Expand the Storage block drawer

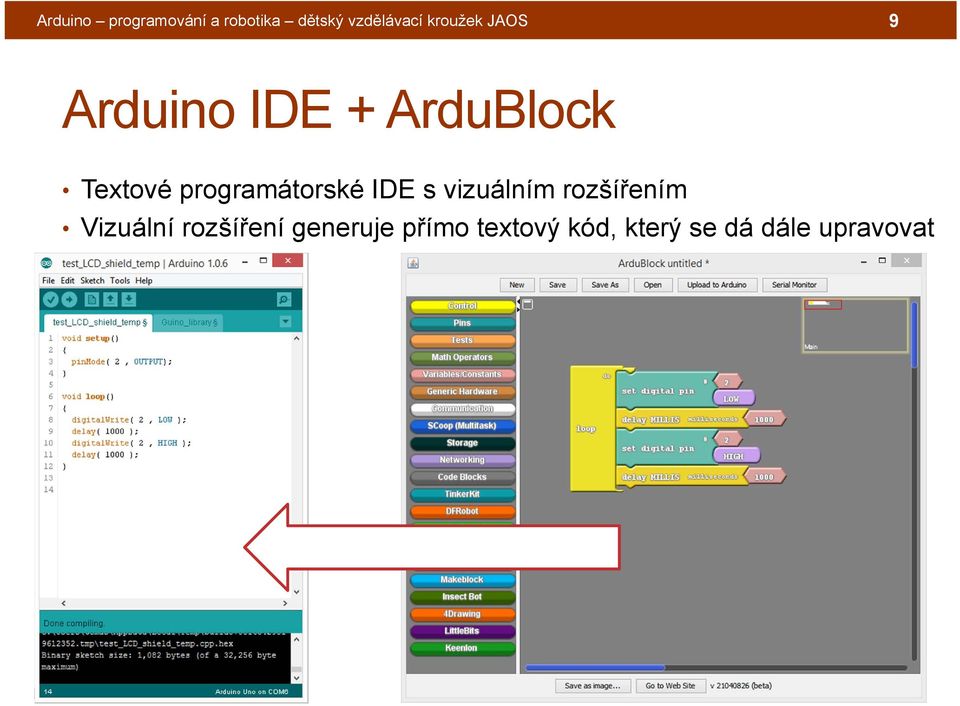(462, 443)
